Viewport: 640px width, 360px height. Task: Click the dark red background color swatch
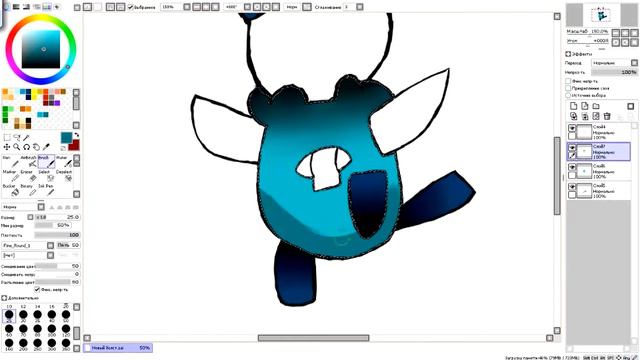(x=74, y=145)
